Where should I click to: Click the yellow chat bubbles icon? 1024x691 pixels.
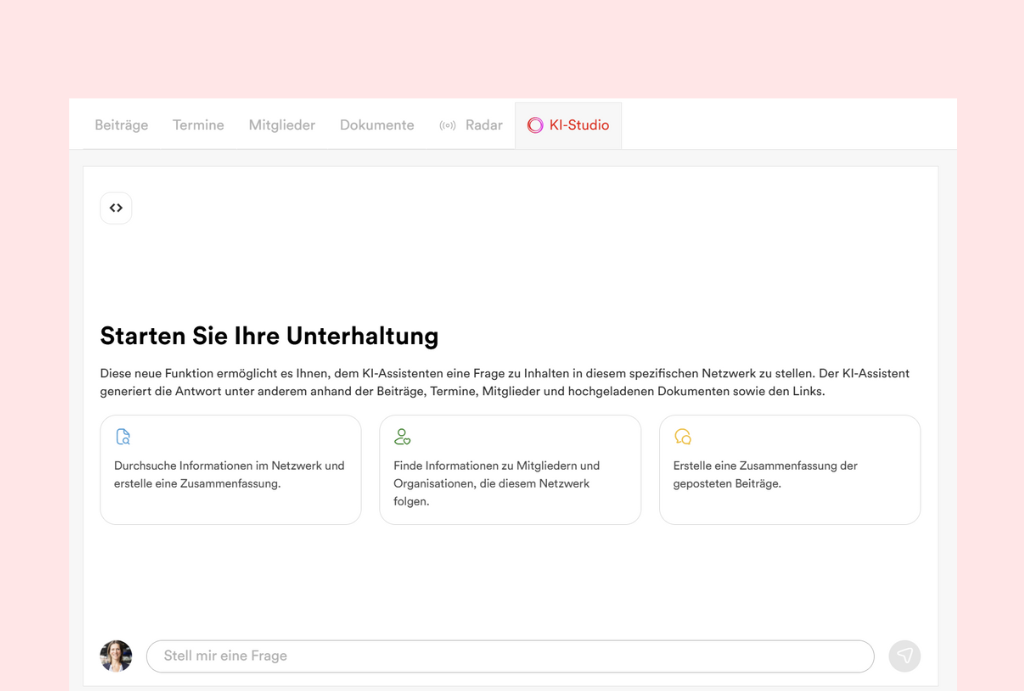[x=683, y=437]
